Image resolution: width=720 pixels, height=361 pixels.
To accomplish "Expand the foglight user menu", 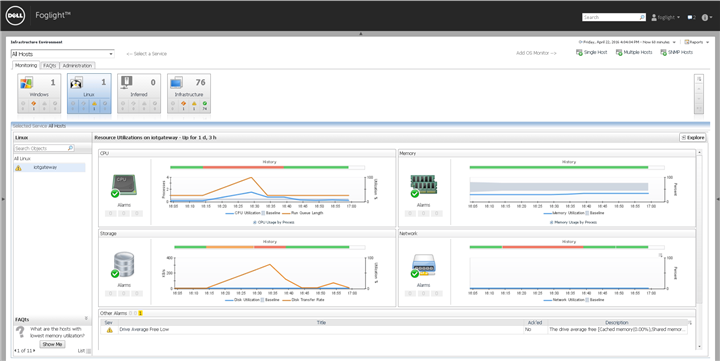I will coord(666,17).
